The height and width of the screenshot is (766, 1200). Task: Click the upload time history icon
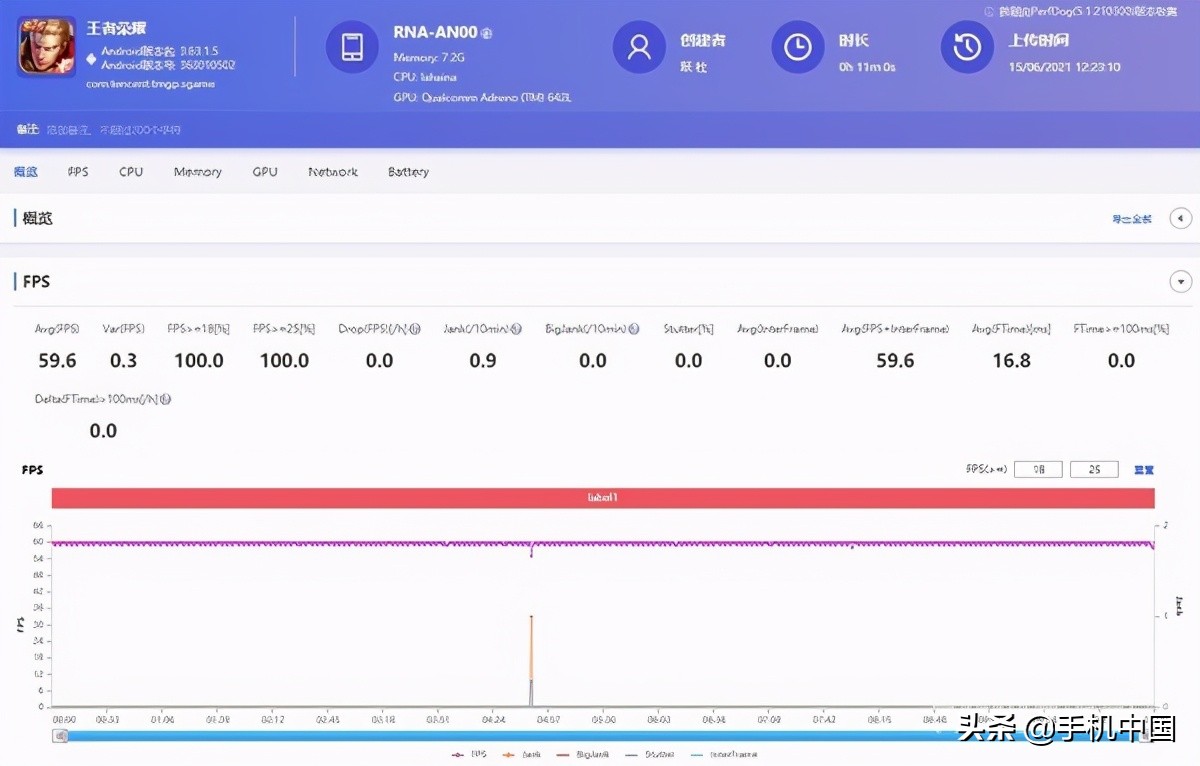967,47
